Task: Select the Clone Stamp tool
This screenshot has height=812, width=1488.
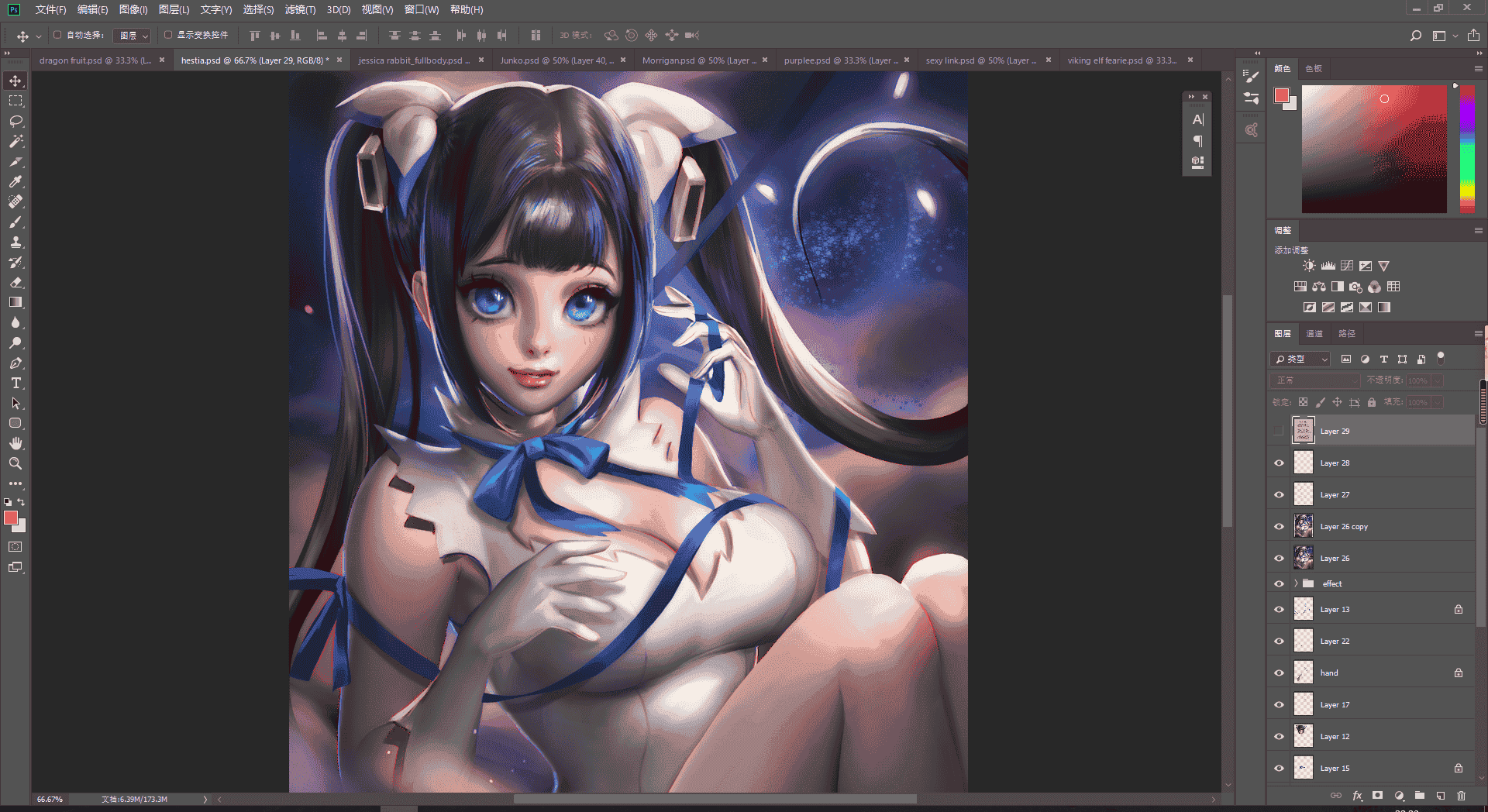Action: (15, 242)
